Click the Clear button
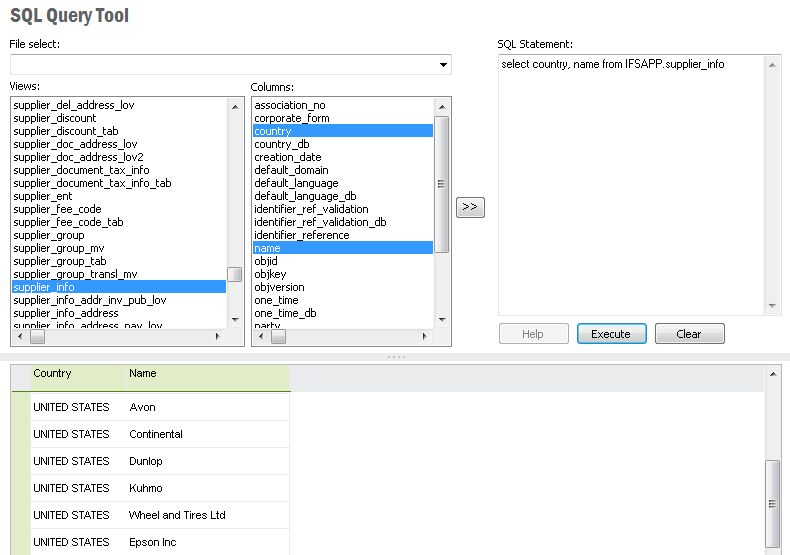The width and height of the screenshot is (790, 555). point(689,334)
